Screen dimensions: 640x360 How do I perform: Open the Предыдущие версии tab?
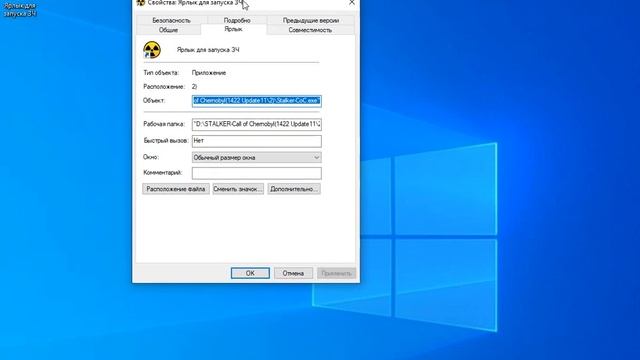(x=311, y=20)
